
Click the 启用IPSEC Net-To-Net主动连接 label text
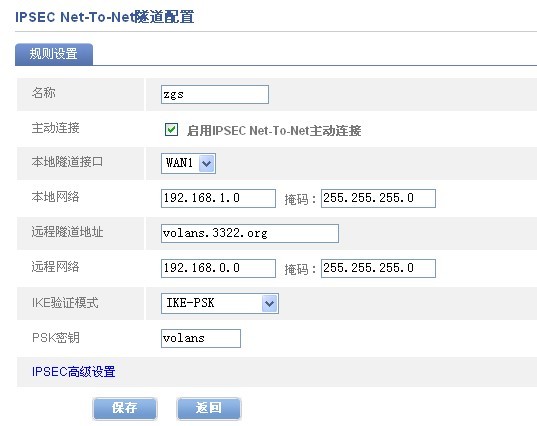[x=274, y=130]
